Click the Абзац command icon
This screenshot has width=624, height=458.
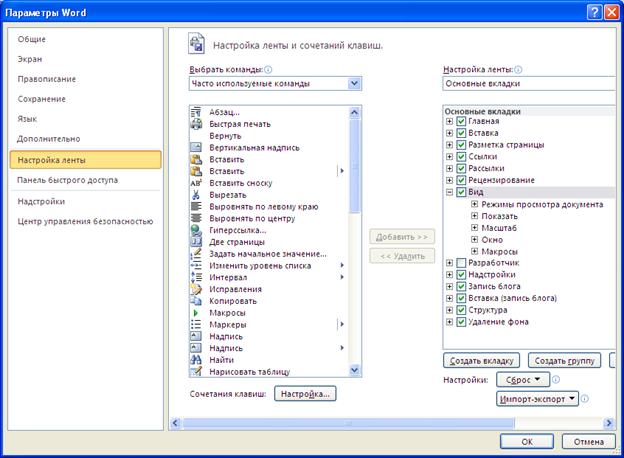197,112
